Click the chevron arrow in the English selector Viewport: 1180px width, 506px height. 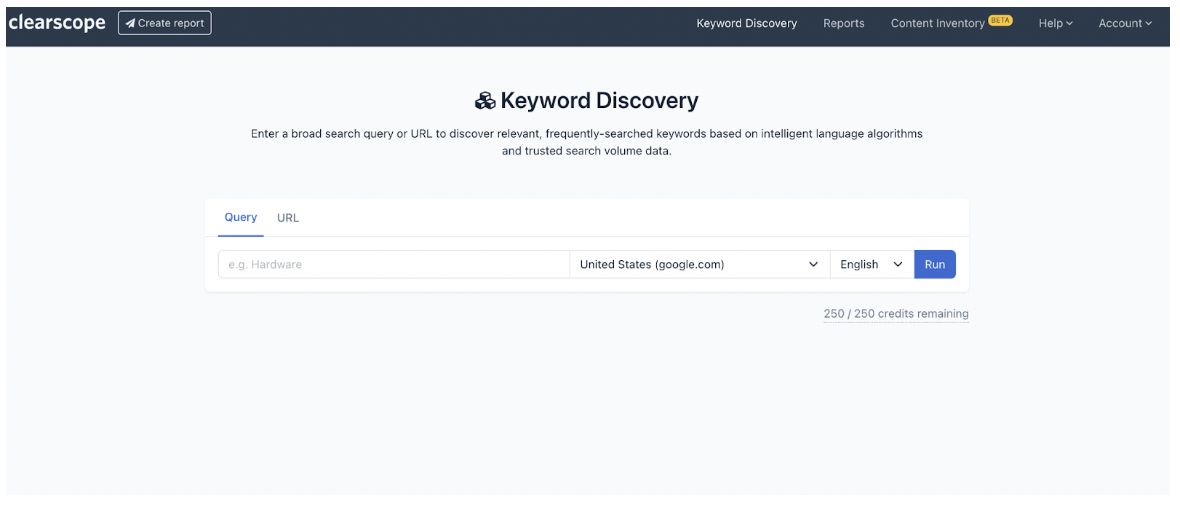coord(897,264)
